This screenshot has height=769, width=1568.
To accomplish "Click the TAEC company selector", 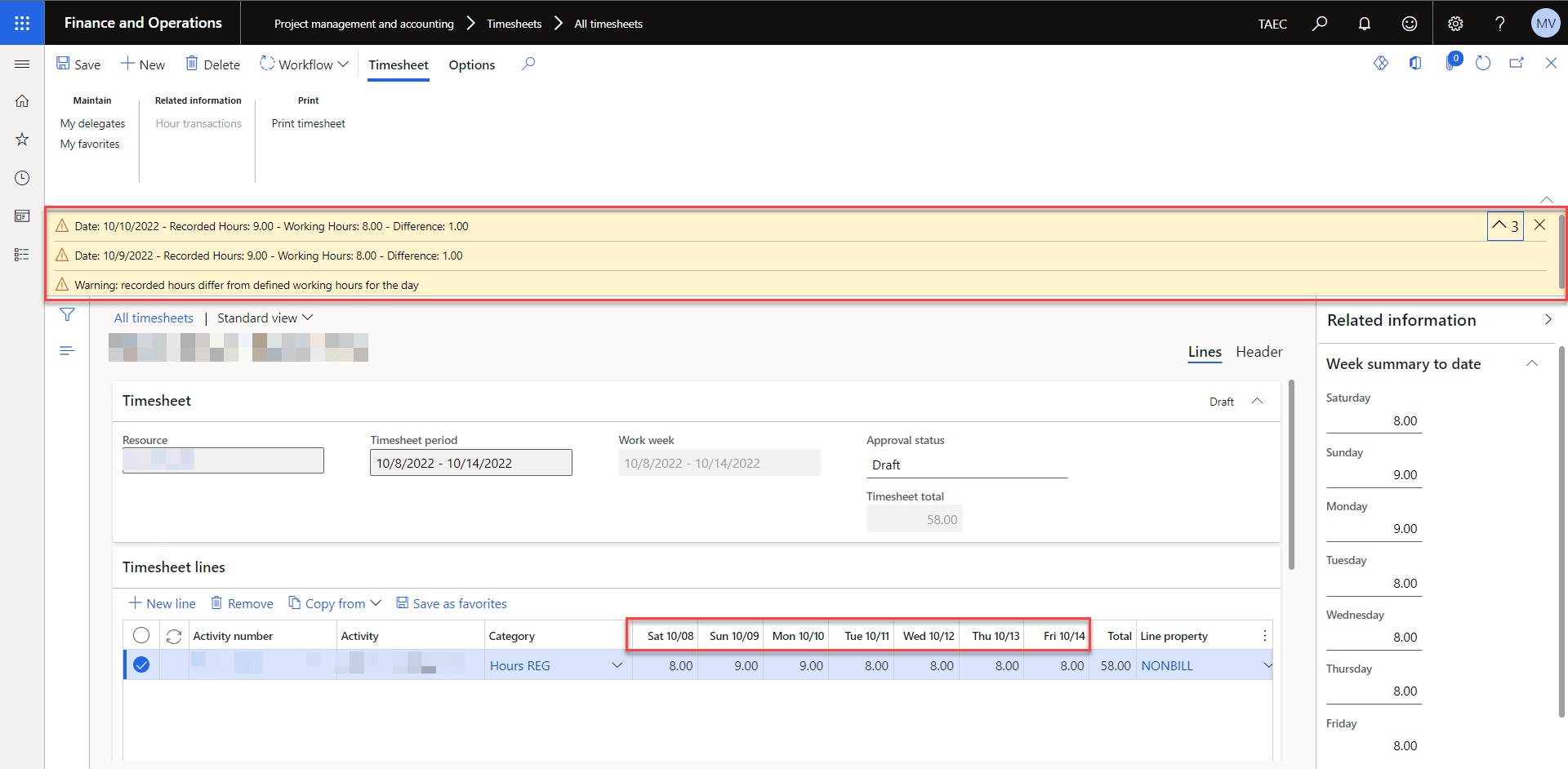I will pyautogui.click(x=1272, y=24).
